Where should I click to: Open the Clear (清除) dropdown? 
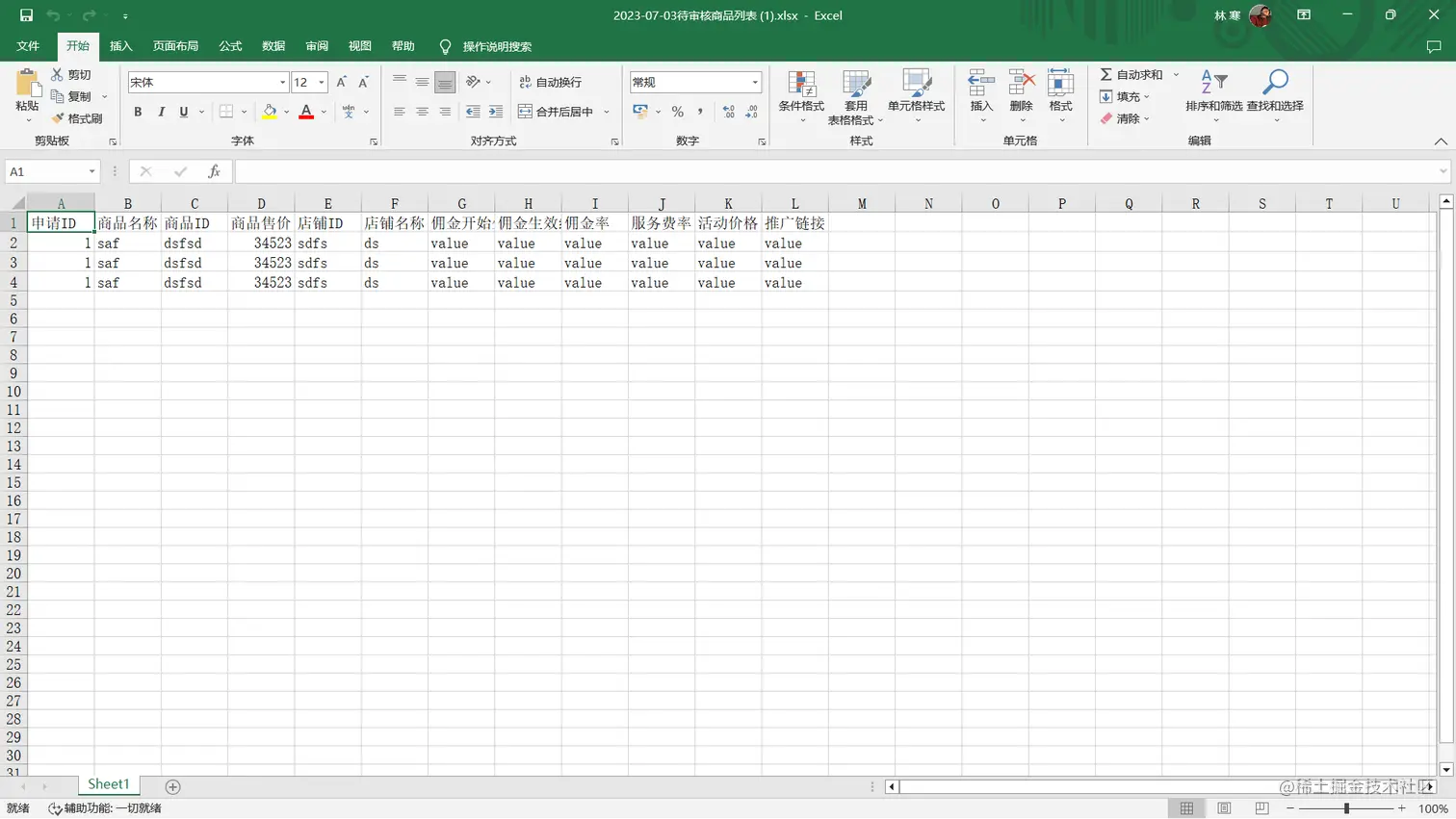1125,118
